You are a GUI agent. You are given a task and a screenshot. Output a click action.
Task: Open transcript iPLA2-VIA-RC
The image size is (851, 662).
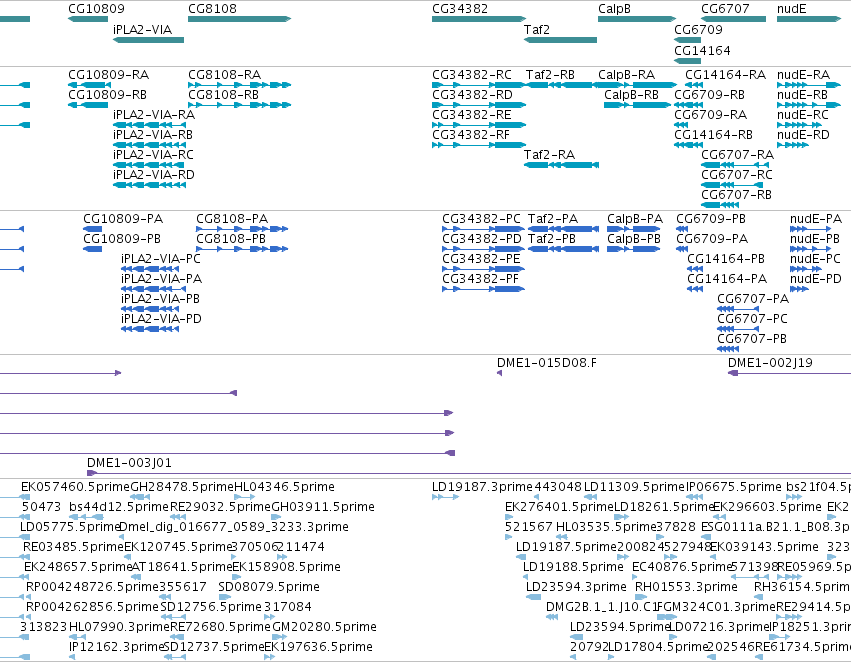149,165
